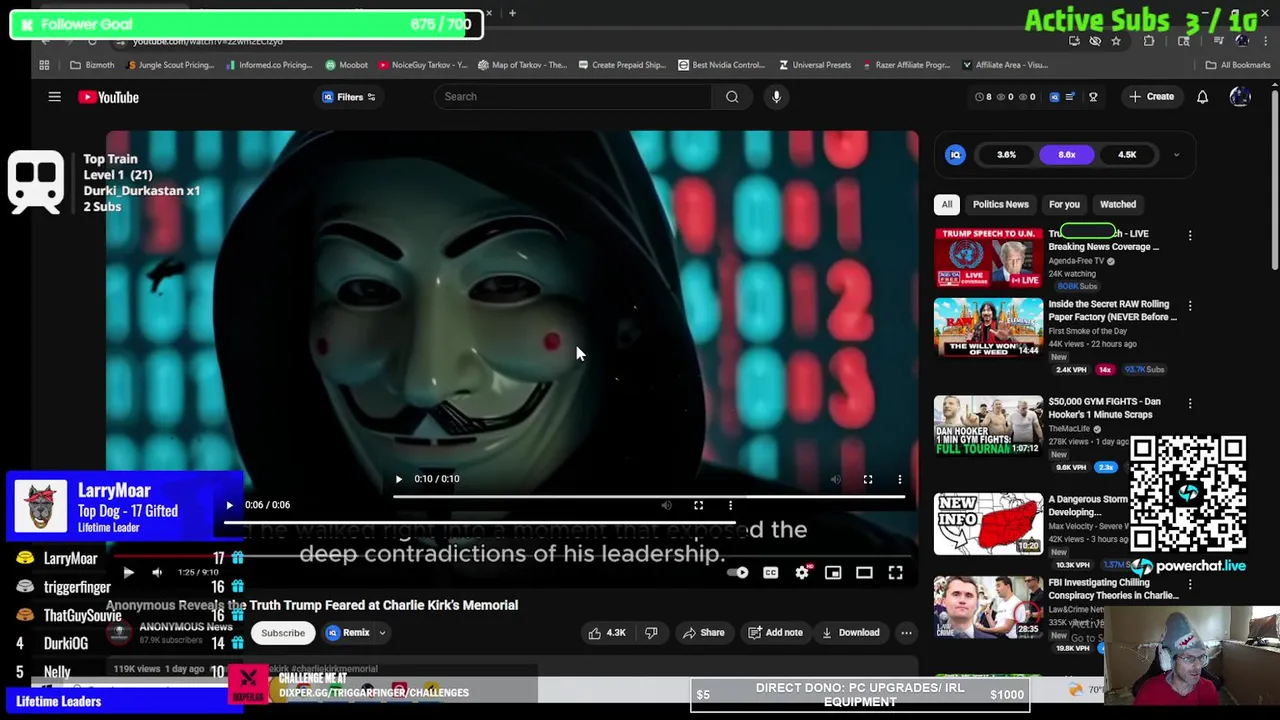Open the New Info storm map thumbnail
Screen dimensions: 1280x720
(988, 523)
